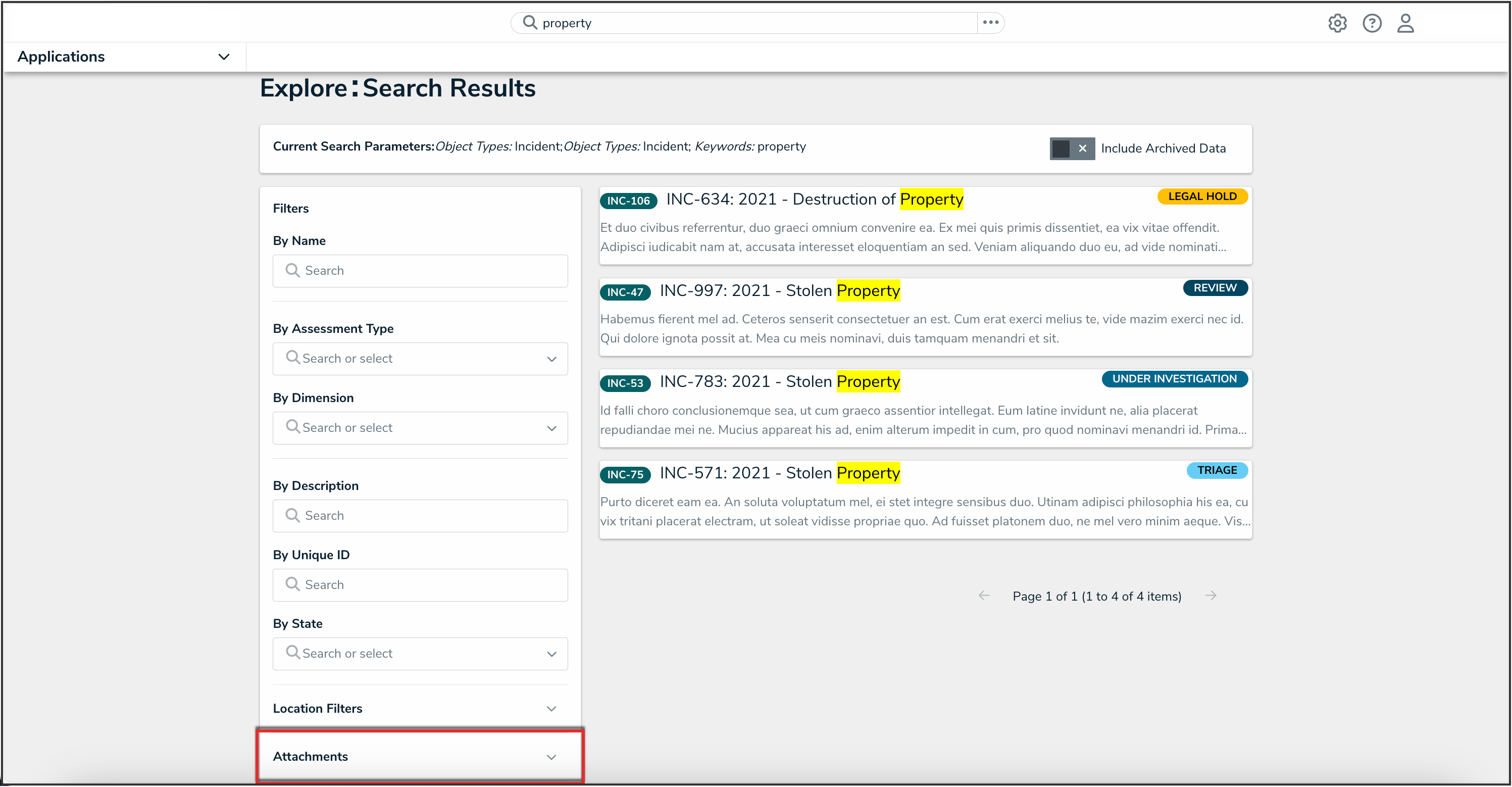Open the By Assessment Type dropdown
This screenshot has width=1512, height=787.
420,359
